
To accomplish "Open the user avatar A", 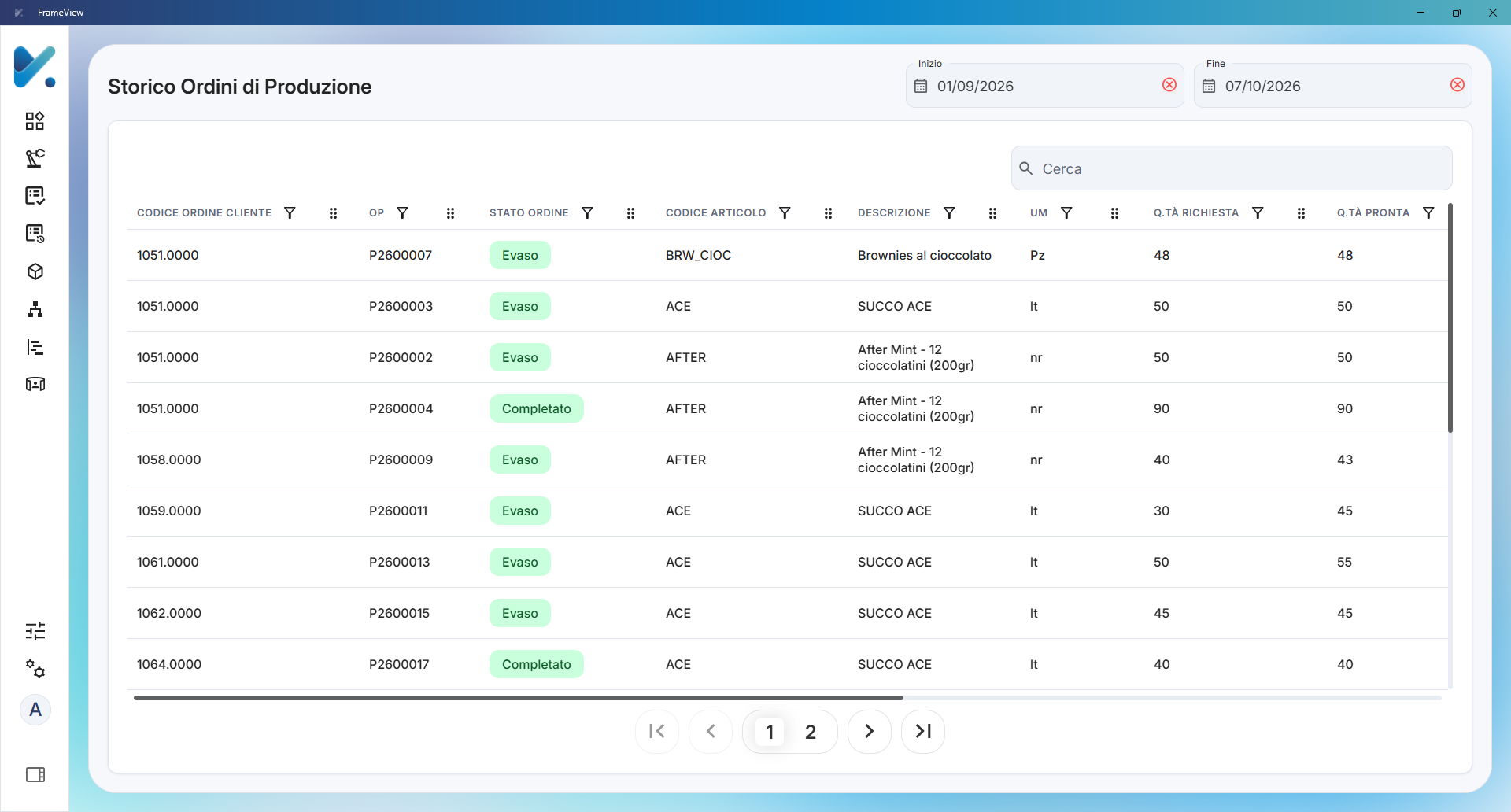I will click(x=35, y=710).
